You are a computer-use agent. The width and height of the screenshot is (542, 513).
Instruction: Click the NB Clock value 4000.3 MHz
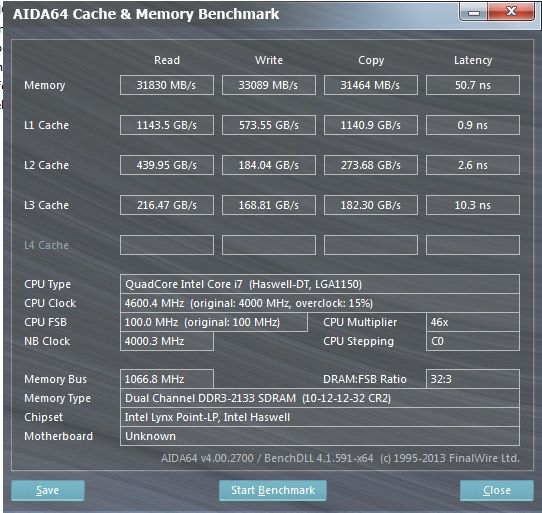(167, 341)
